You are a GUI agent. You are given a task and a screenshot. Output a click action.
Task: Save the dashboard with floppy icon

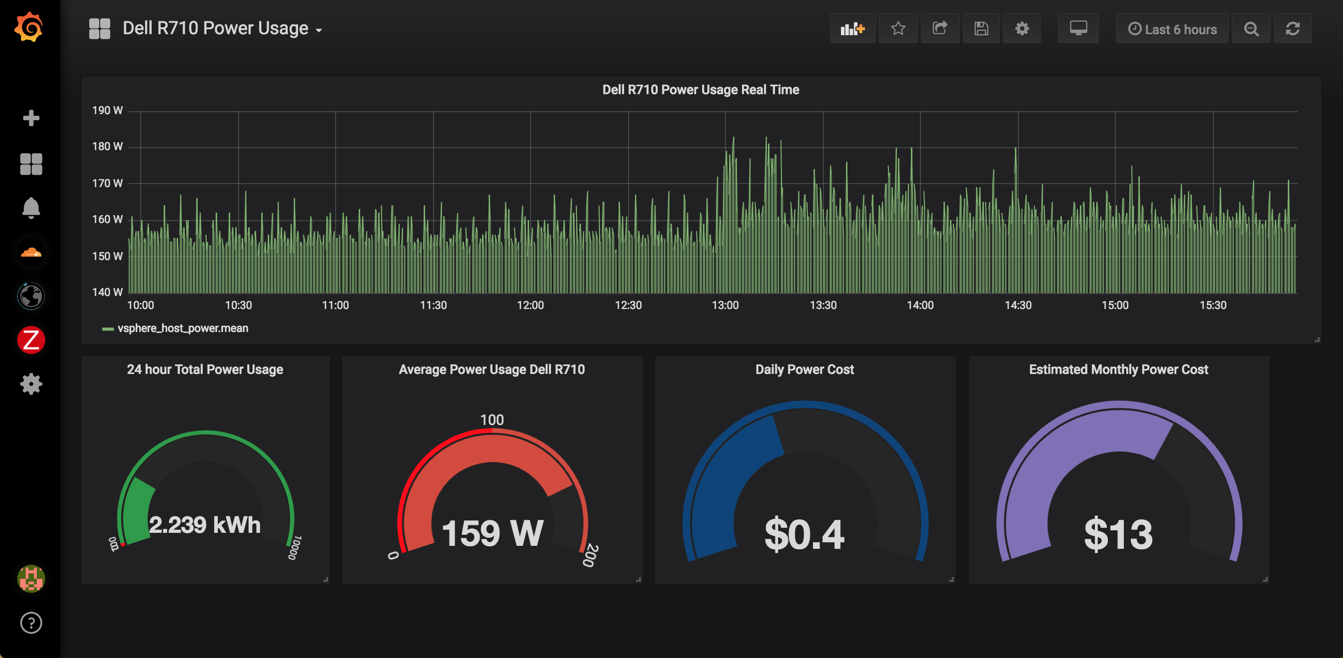[981, 29]
